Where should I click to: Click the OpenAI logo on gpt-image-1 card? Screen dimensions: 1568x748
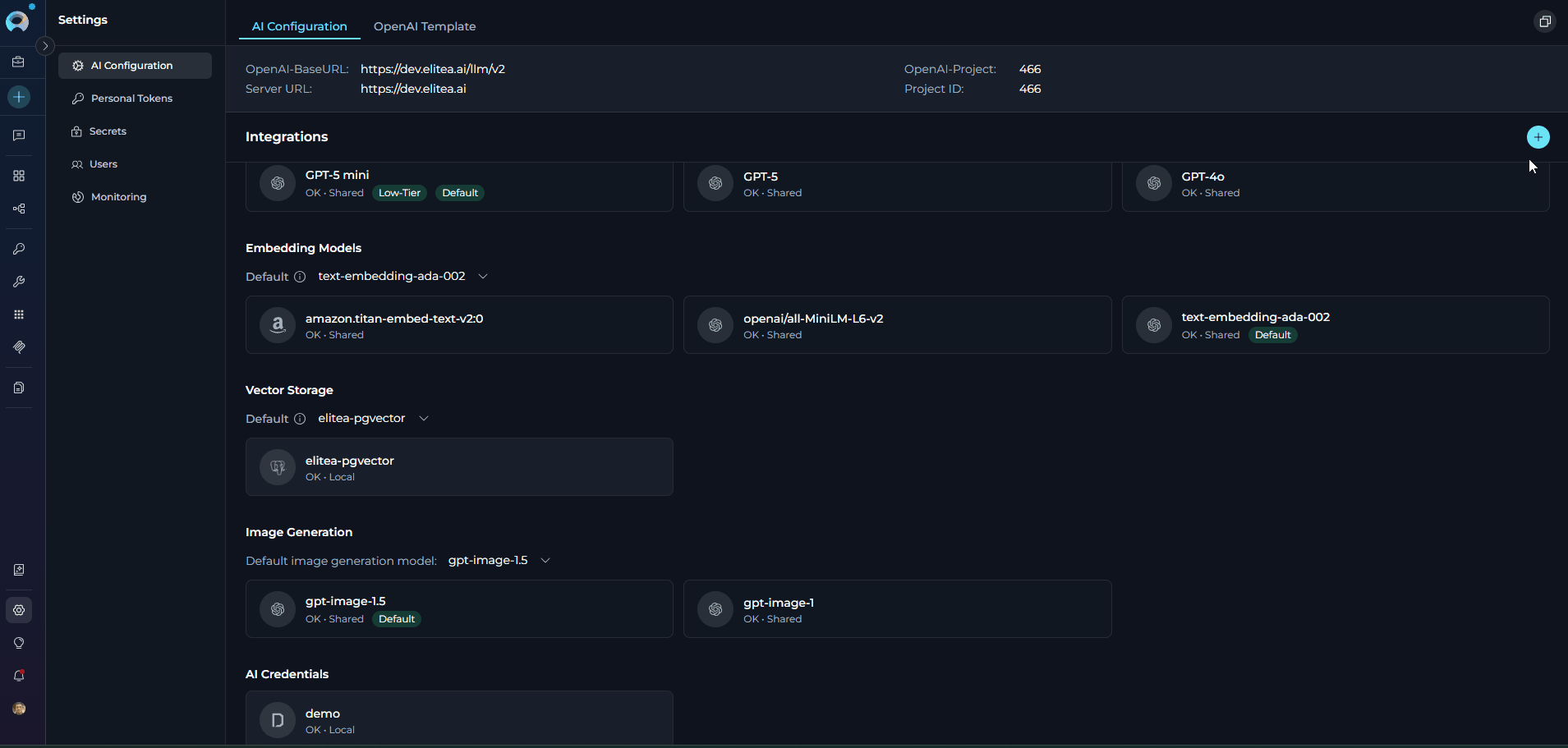[715, 609]
